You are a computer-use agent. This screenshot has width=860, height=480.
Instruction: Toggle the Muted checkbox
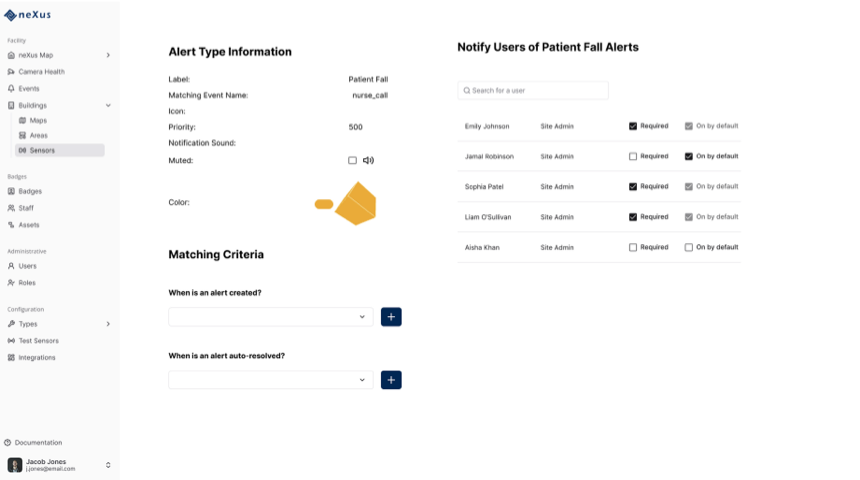coord(352,161)
